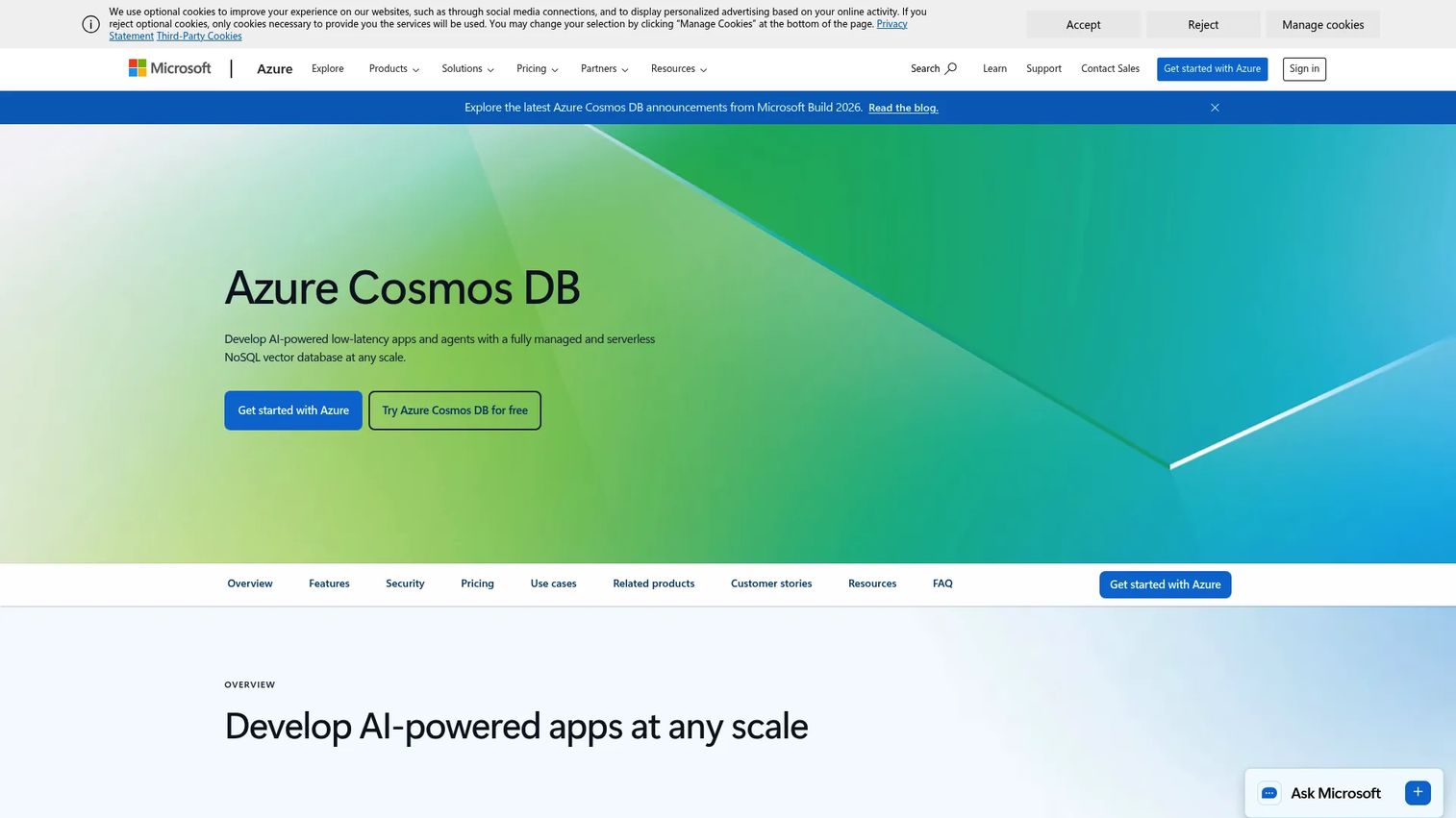
Task: Select the Overview tab
Action: [250, 583]
